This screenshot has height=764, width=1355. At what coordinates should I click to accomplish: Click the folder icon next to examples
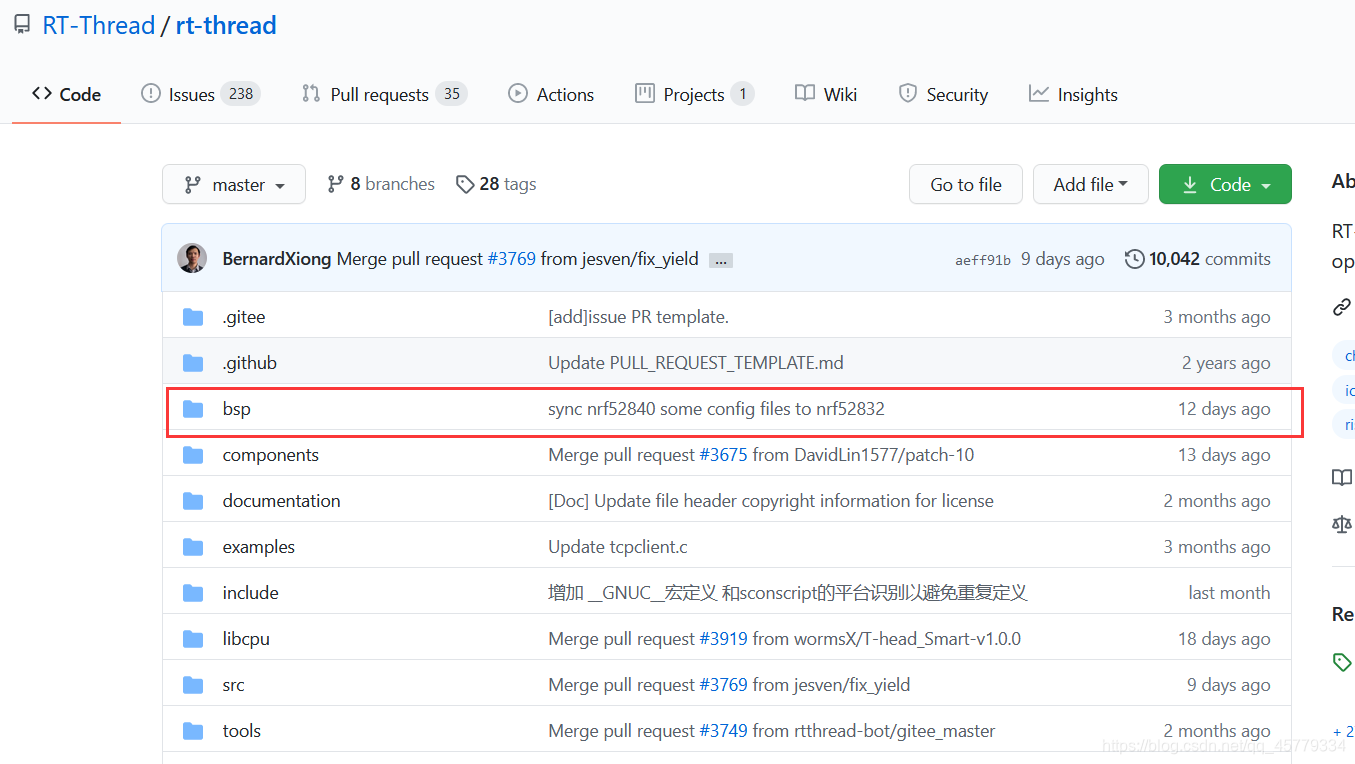tap(194, 547)
